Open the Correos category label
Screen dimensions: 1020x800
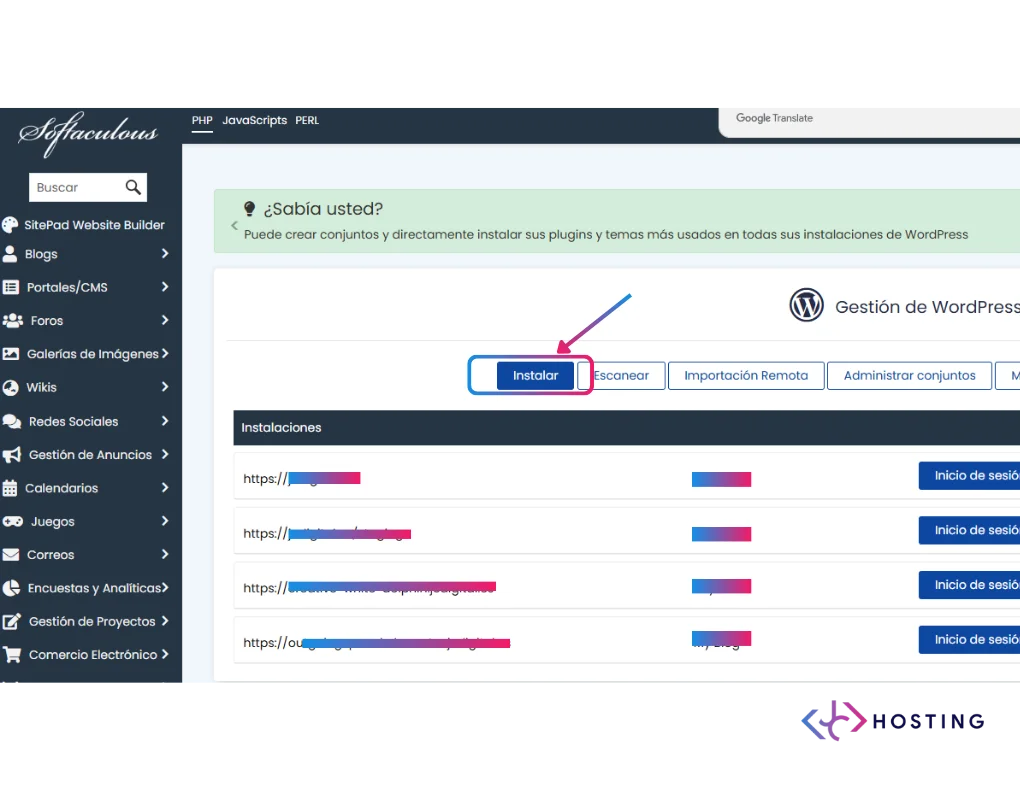pyautogui.click(x=50, y=555)
